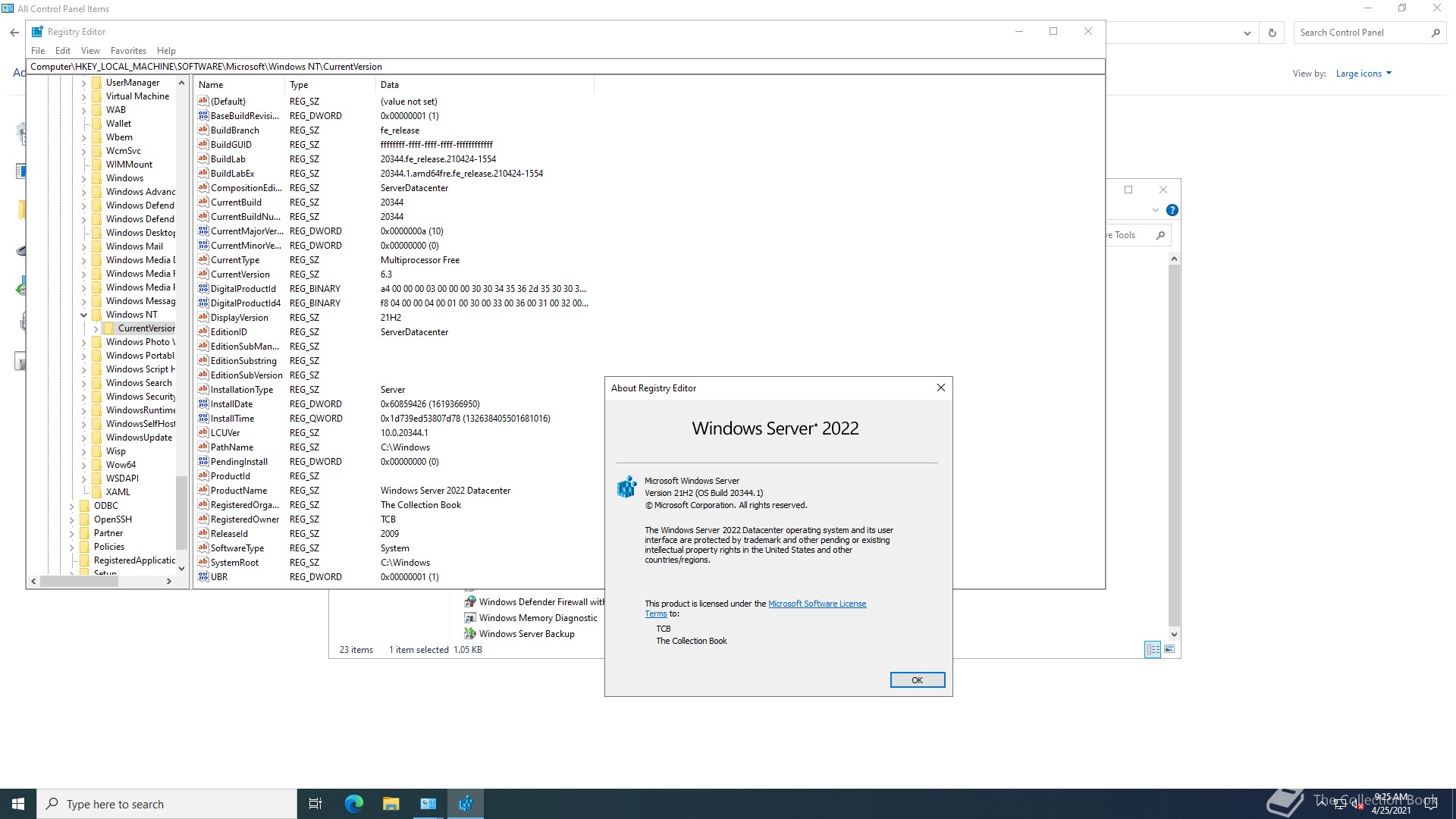Click the CurrentMajorVersion DWORD icon
The width and height of the screenshot is (1456, 819).
[x=202, y=231]
